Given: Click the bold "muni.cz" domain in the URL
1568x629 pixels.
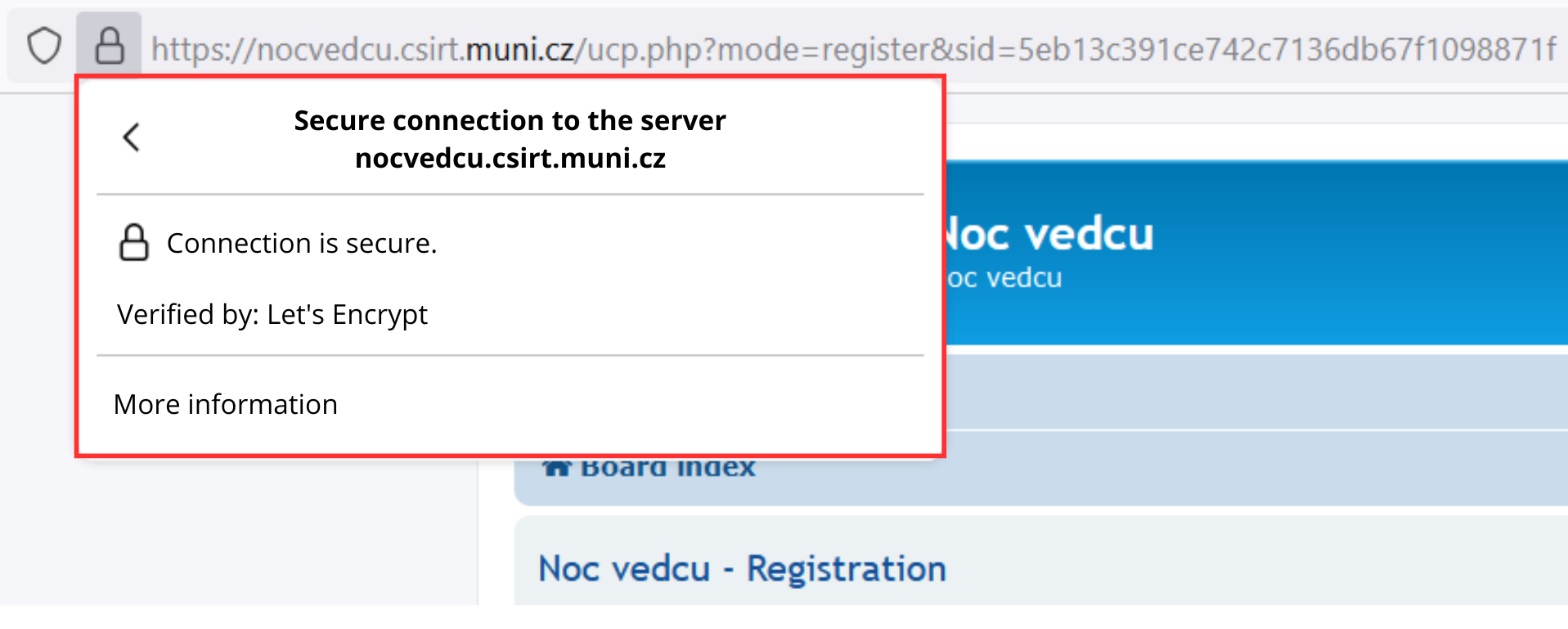Looking at the screenshot, I should 519,50.
